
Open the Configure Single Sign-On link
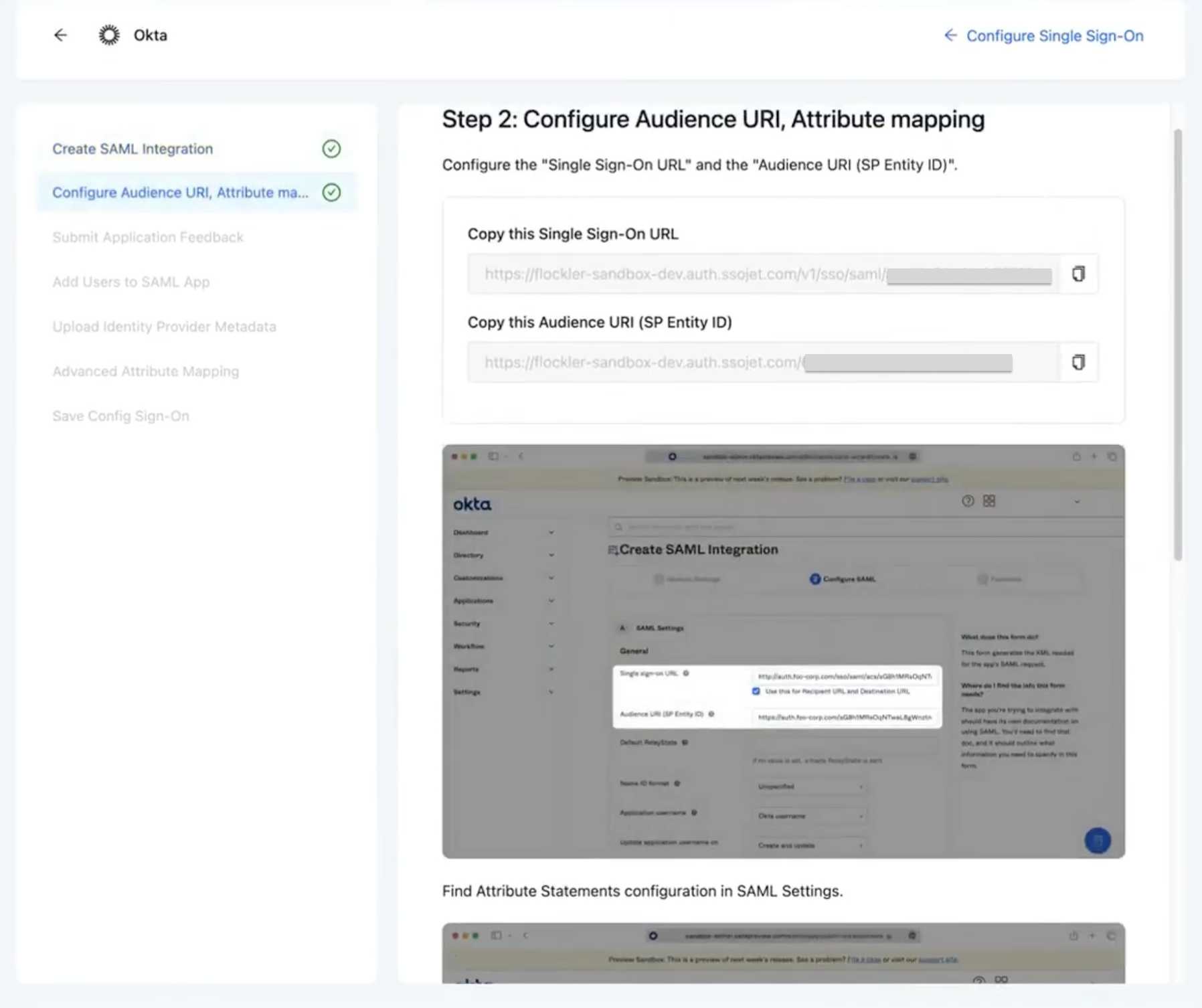1043,35
